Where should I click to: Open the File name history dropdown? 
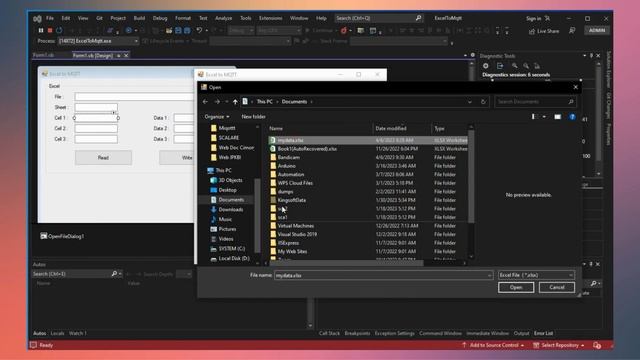coord(489,276)
